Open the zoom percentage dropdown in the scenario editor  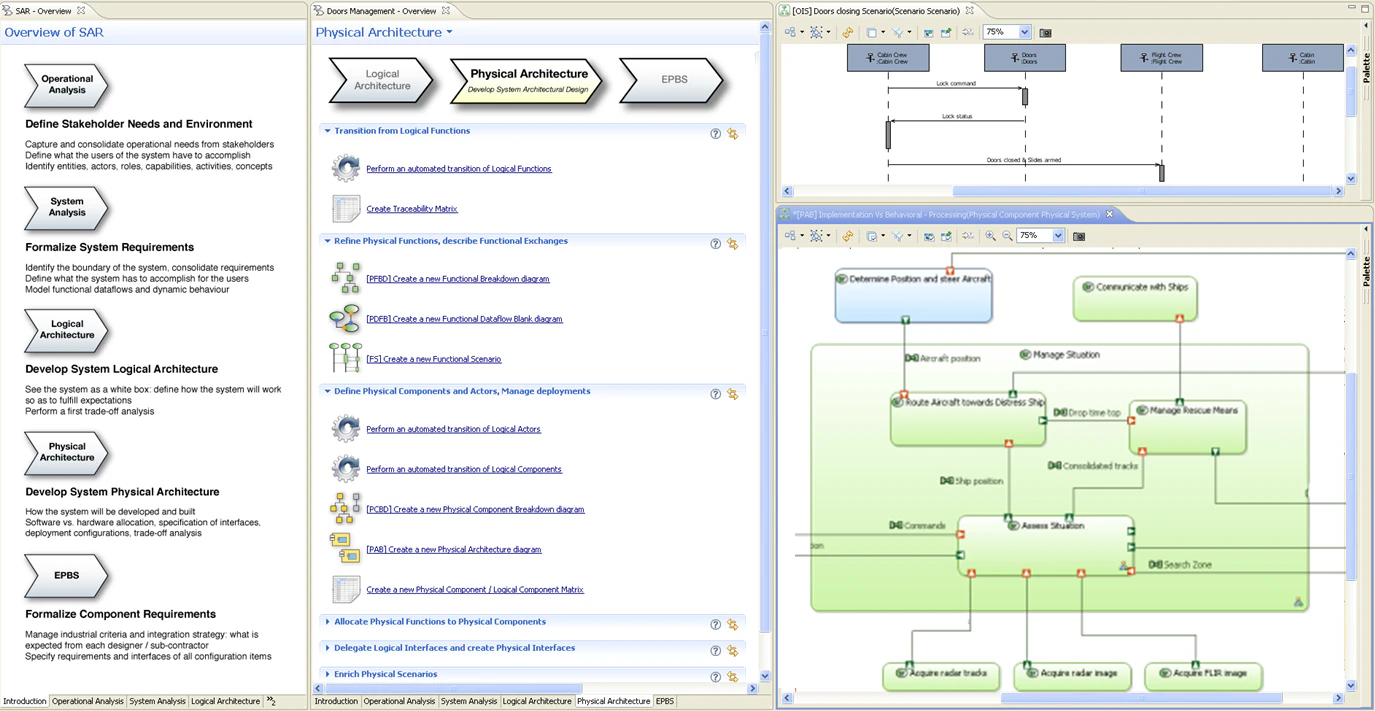click(x=1025, y=31)
